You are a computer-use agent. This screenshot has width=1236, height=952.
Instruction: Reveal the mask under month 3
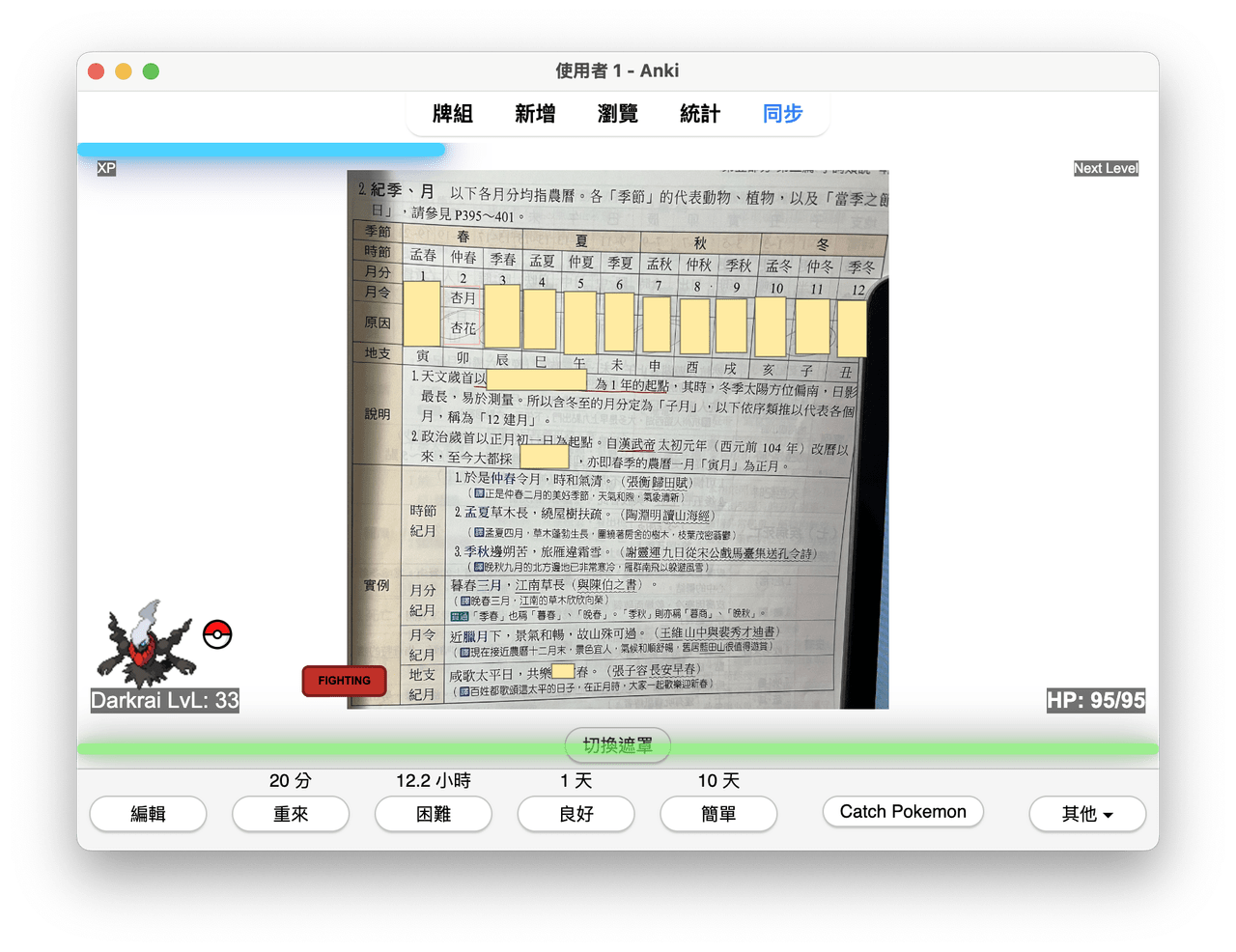point(503,317)
